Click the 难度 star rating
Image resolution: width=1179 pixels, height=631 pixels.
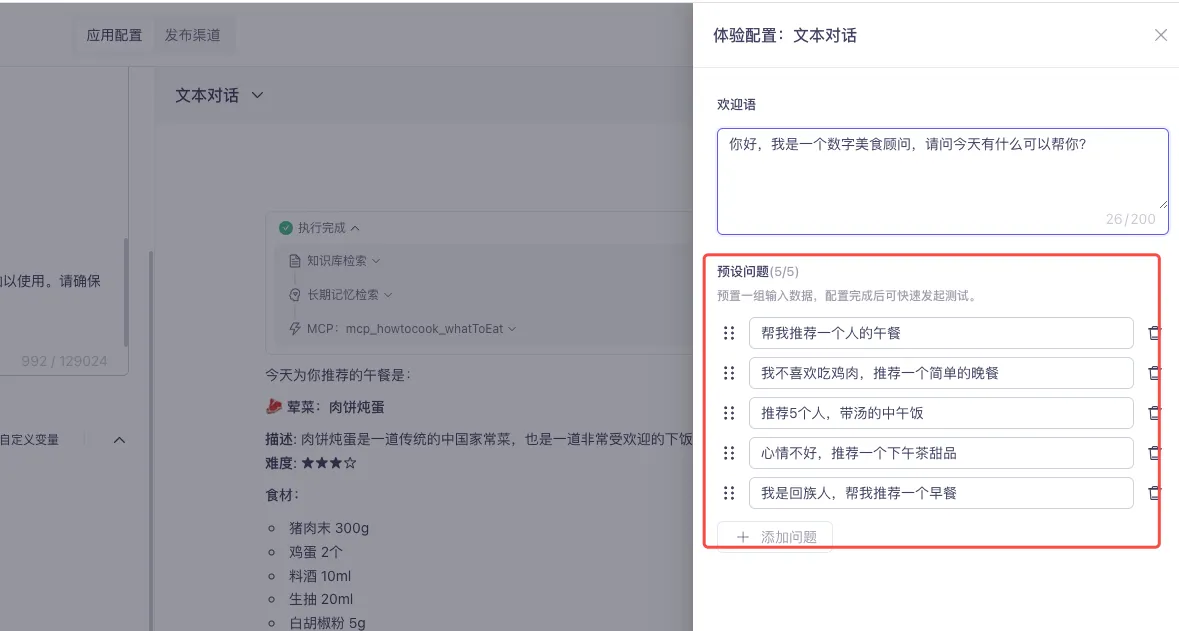click(x=329, y=463)
